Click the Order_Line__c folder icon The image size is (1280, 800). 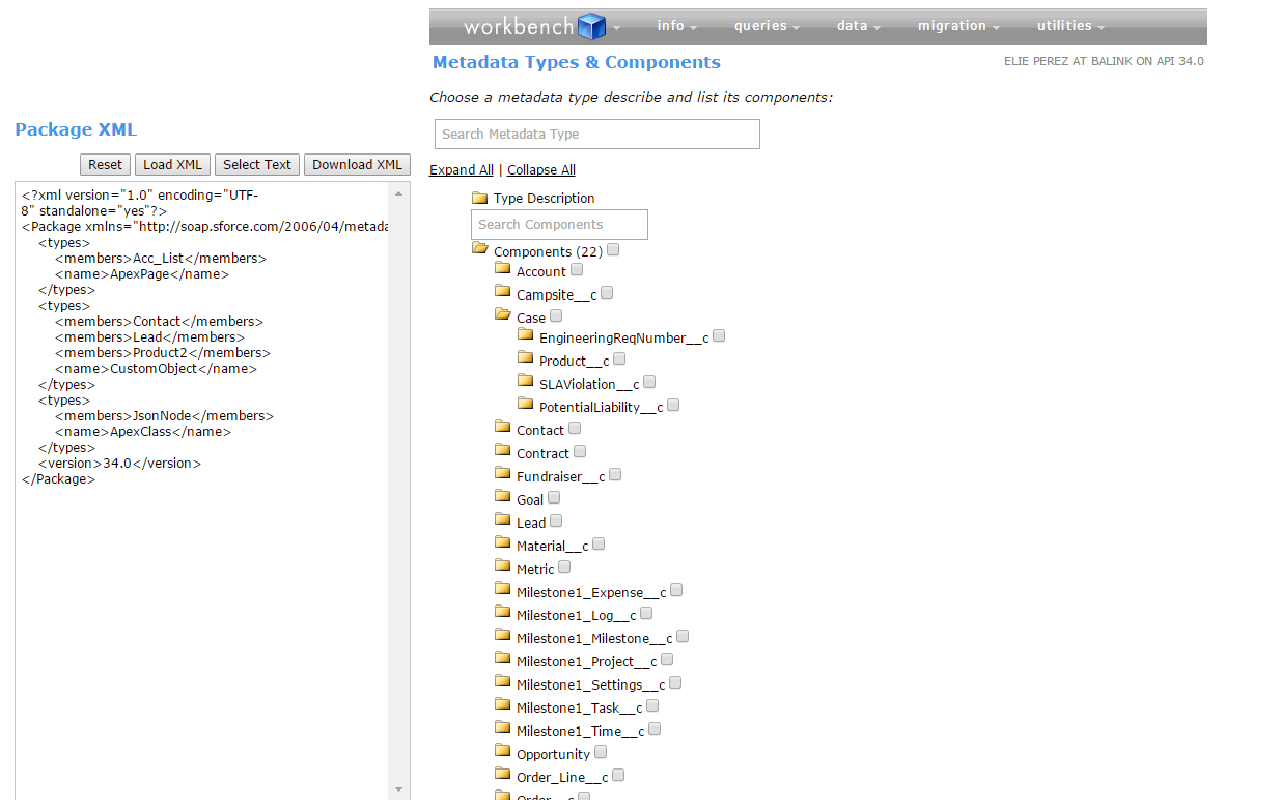coord(503,774)
